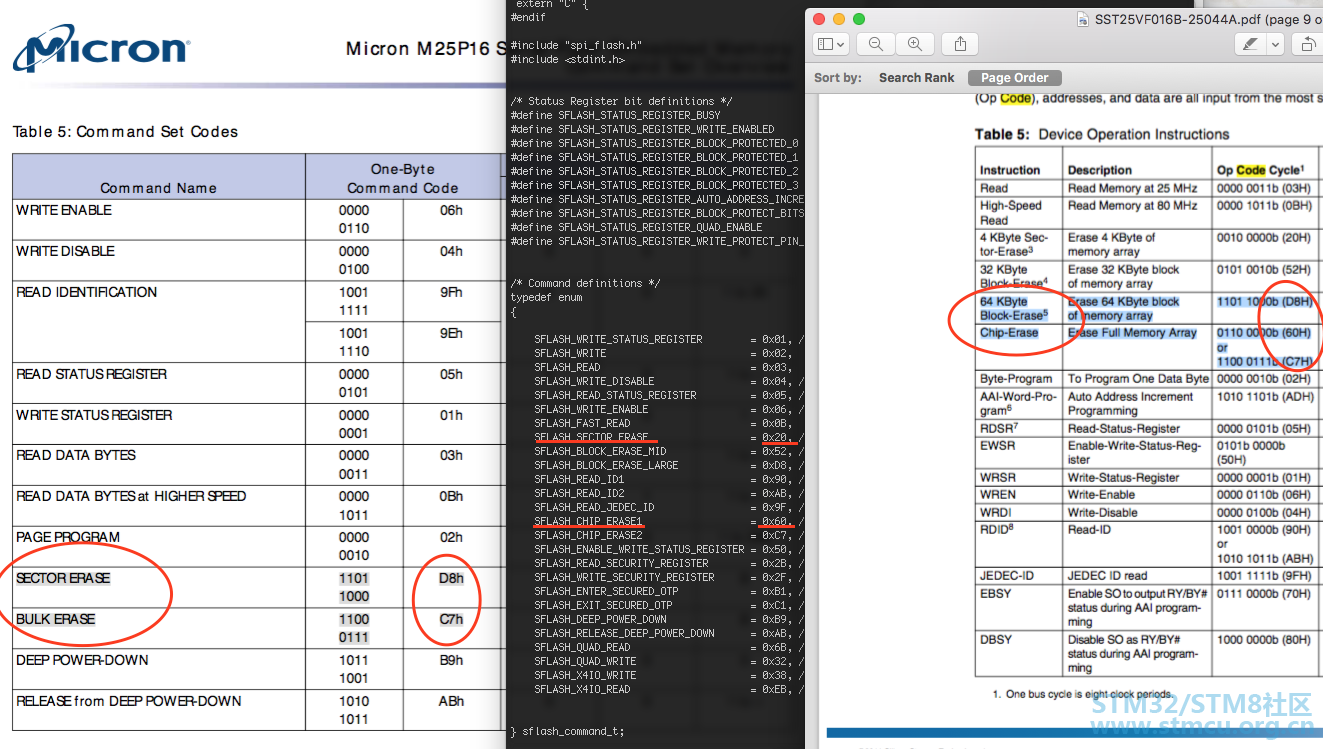Click SFLASH_READ_JEDEC_ID enum entry
Image resolution: width=1323 pixels, height=749 pixels.
594,507
